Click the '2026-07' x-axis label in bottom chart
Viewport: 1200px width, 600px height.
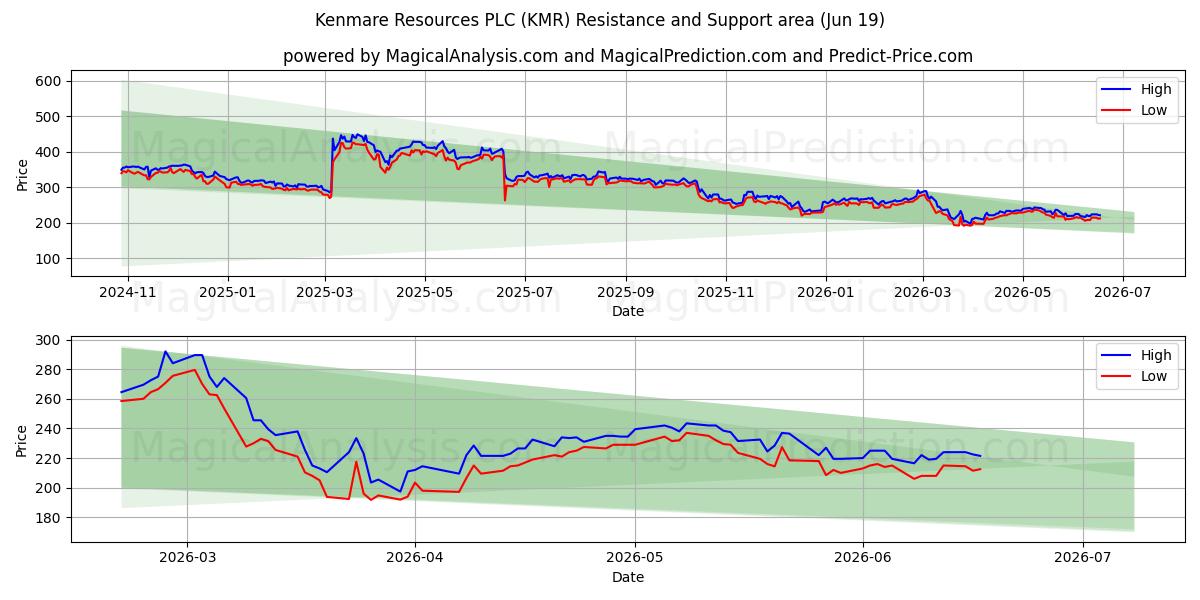pyautogui.click(x=1083, y=558)
